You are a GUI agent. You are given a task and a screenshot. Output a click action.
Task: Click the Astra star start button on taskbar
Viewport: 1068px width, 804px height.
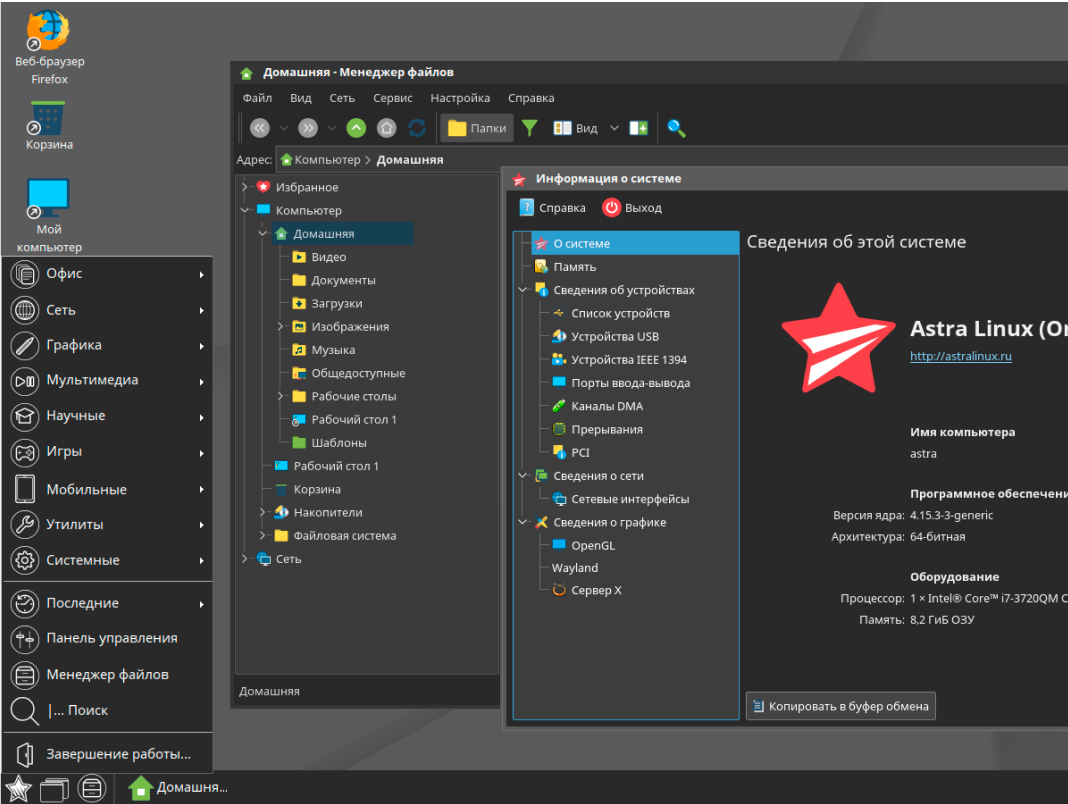coord(18,788)
